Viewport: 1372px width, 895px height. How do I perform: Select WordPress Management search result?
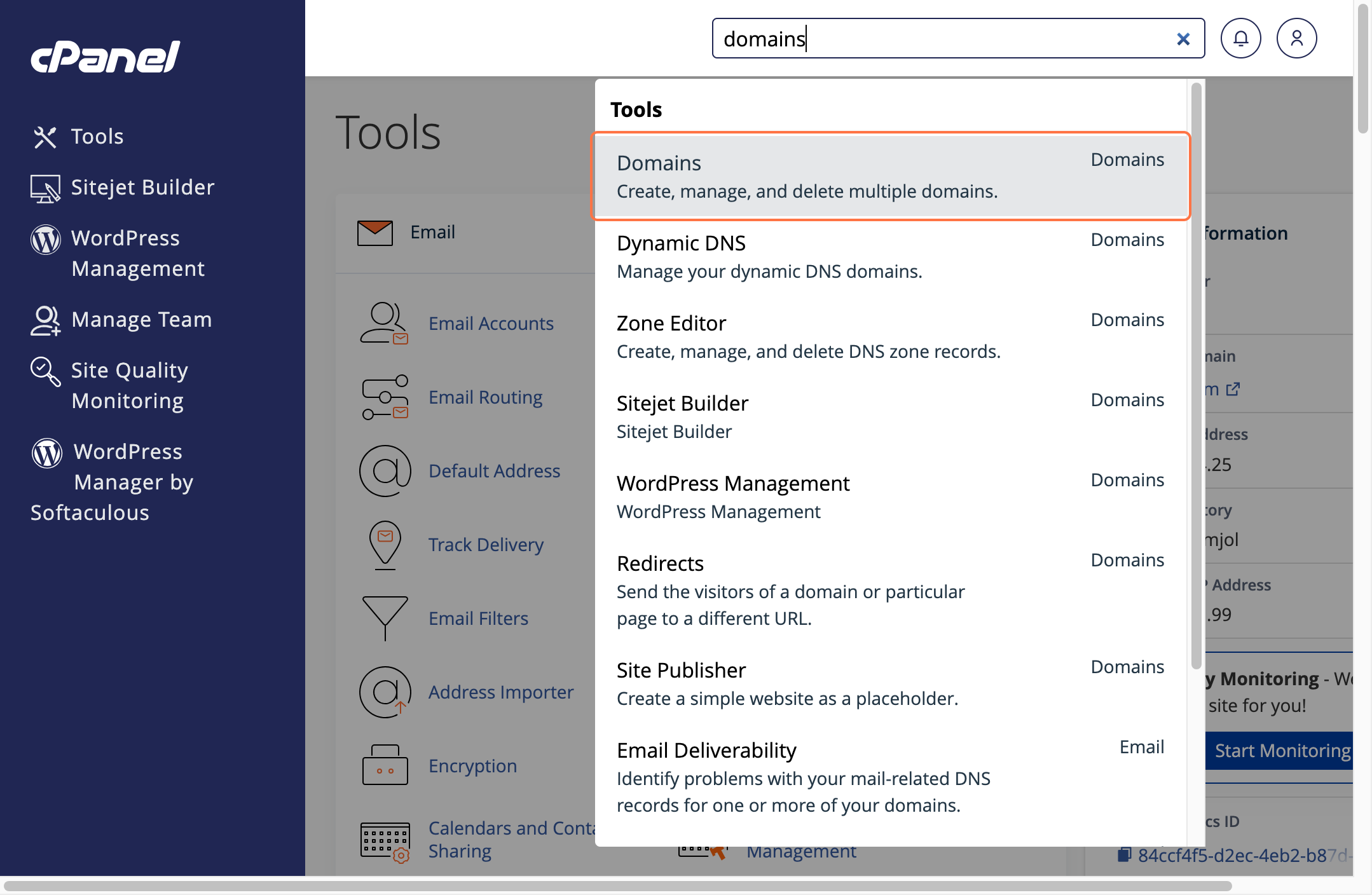tap(890, 497)
